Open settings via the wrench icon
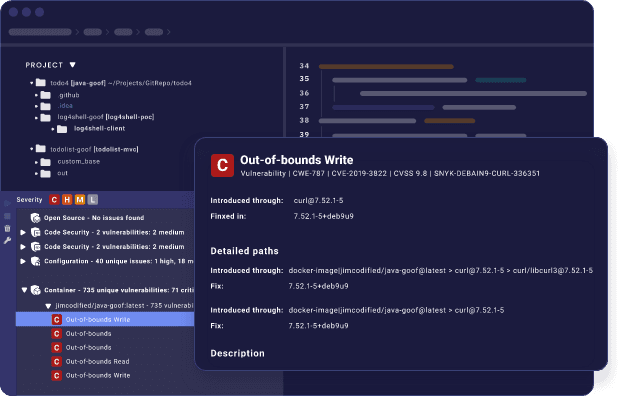Image resolution: width=619 pixels, height=396 pixels. [x=7, y=240]
